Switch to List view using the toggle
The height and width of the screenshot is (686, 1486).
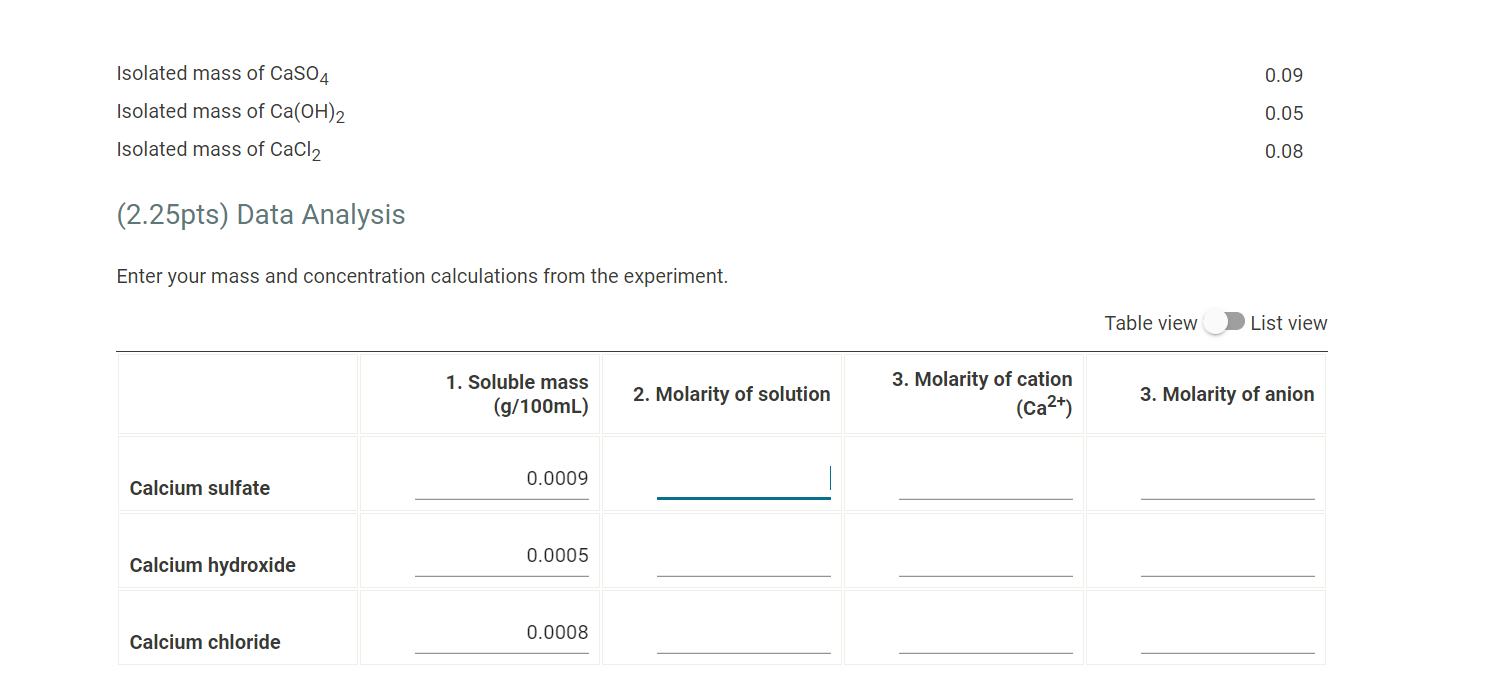click(1224, 322)
